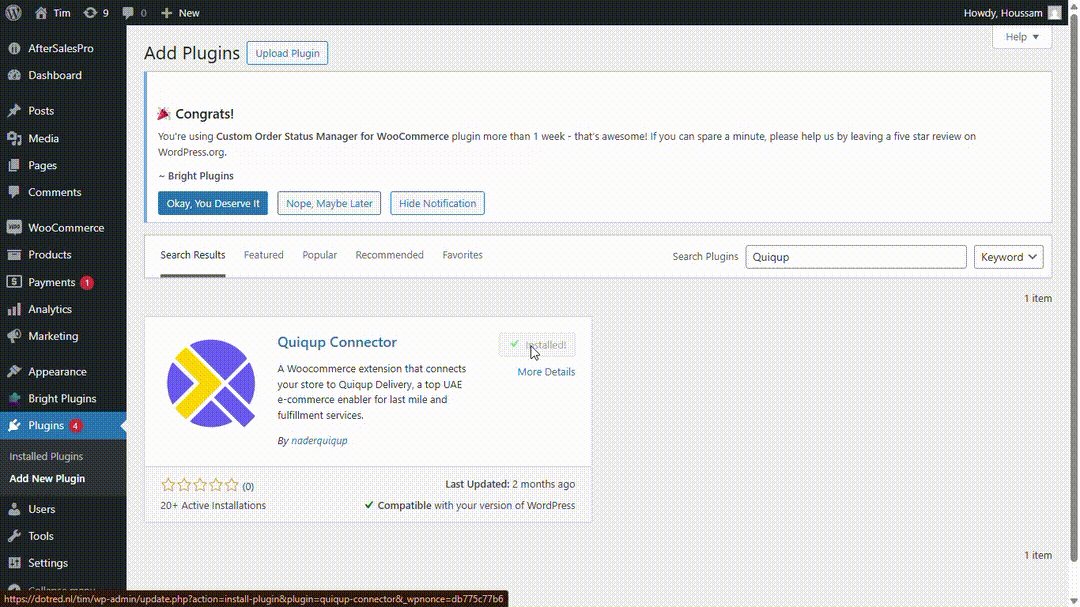Screen dimensions: 1080x607
Task: Switch to the Popular tab
Action: point(320,255)
